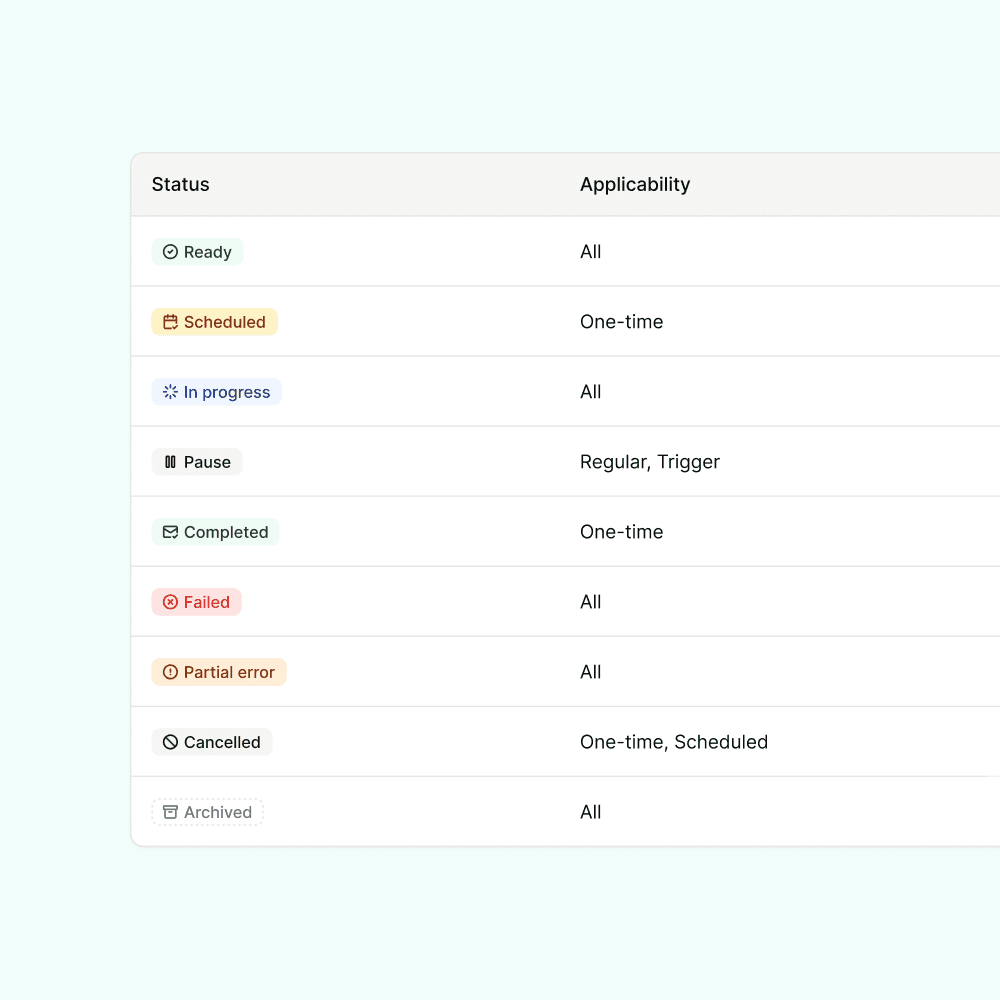Select the Regular, Trigger applicability text
This screenshot has width=1000, height=1000.
[x=650, y=462]
